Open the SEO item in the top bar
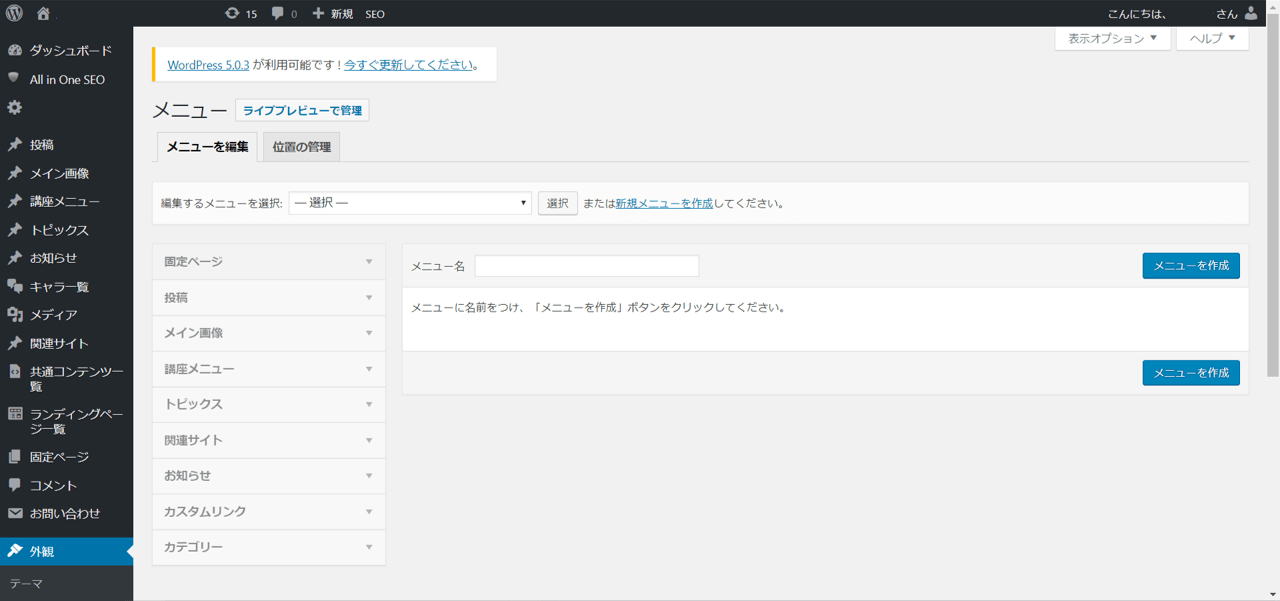Image resolution: width=1280 pixels, height=601 pixels. tap(375, 14)
